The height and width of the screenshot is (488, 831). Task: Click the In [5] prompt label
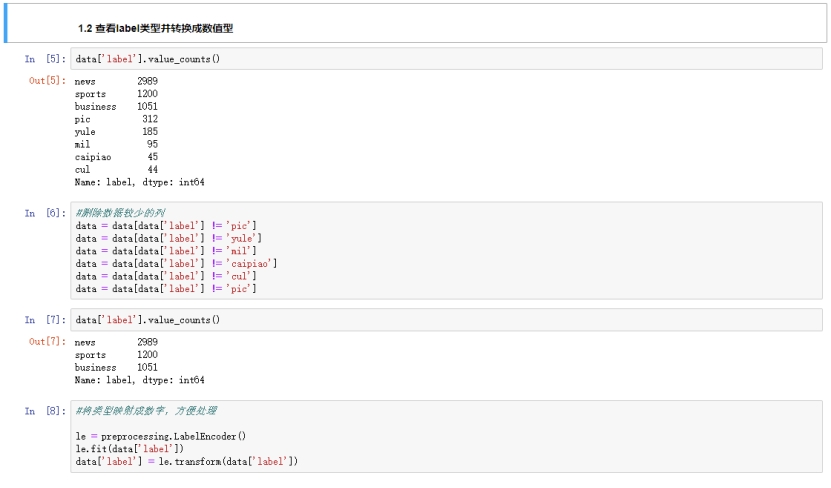click(x=45, y=59)
